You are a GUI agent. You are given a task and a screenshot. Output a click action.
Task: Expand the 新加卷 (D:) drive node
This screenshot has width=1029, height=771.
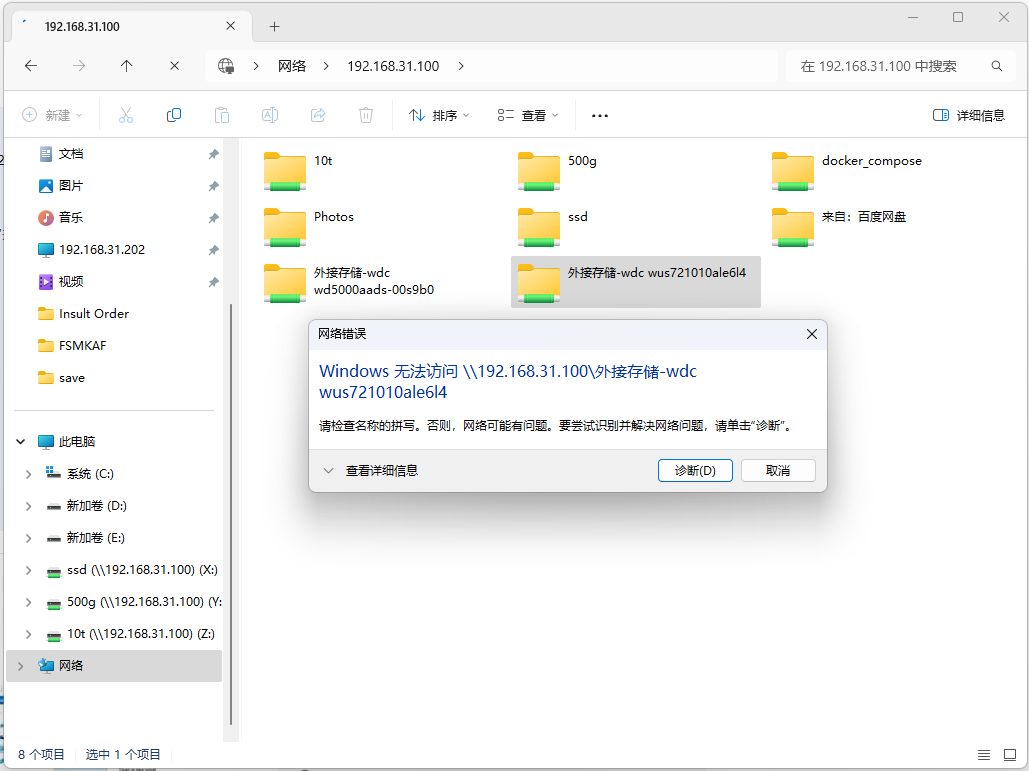28,506
